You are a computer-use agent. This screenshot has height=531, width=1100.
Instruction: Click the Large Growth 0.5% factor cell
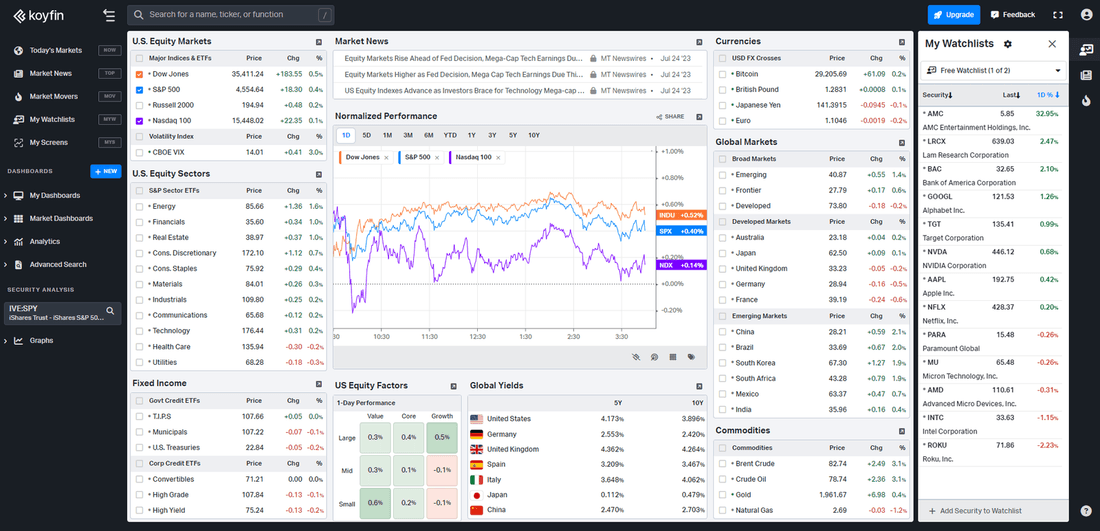tap(442, 437)
